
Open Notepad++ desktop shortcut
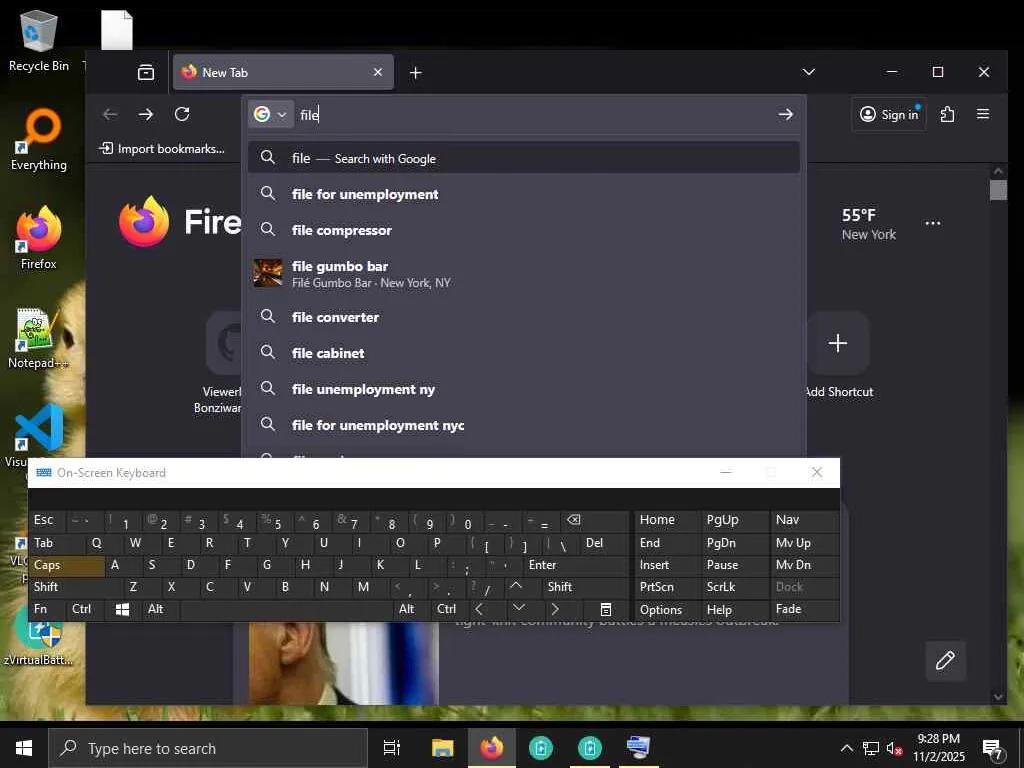(38, 338)
